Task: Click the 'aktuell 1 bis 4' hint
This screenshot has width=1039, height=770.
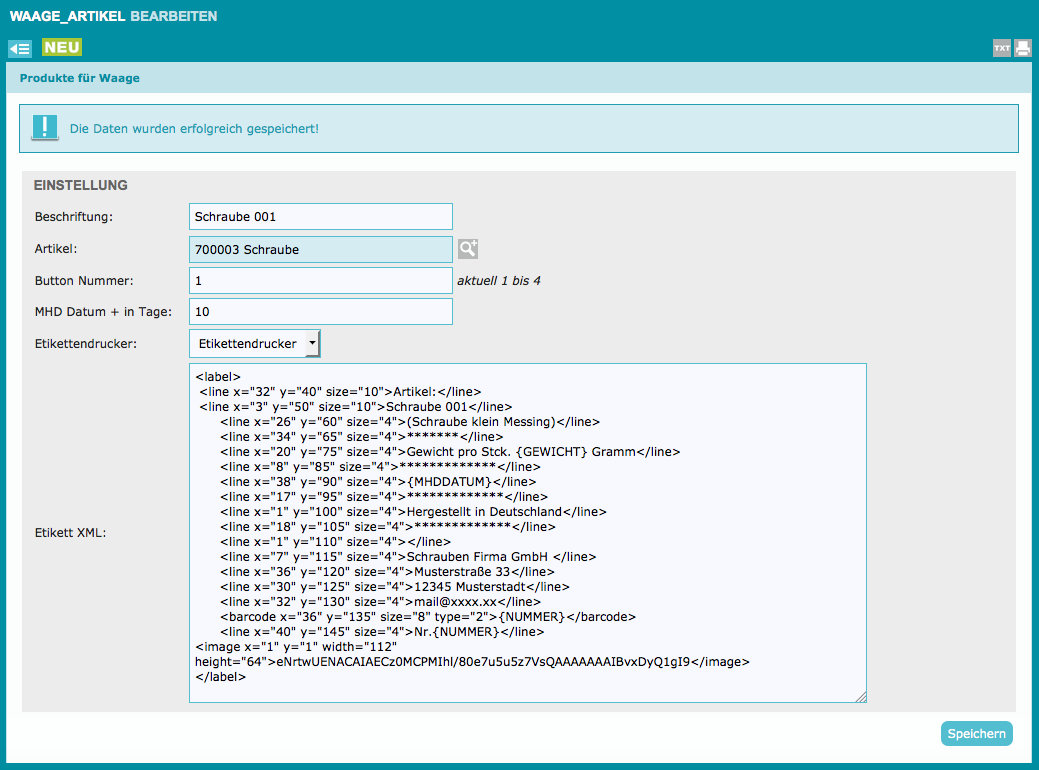Action: coord(499,281)
